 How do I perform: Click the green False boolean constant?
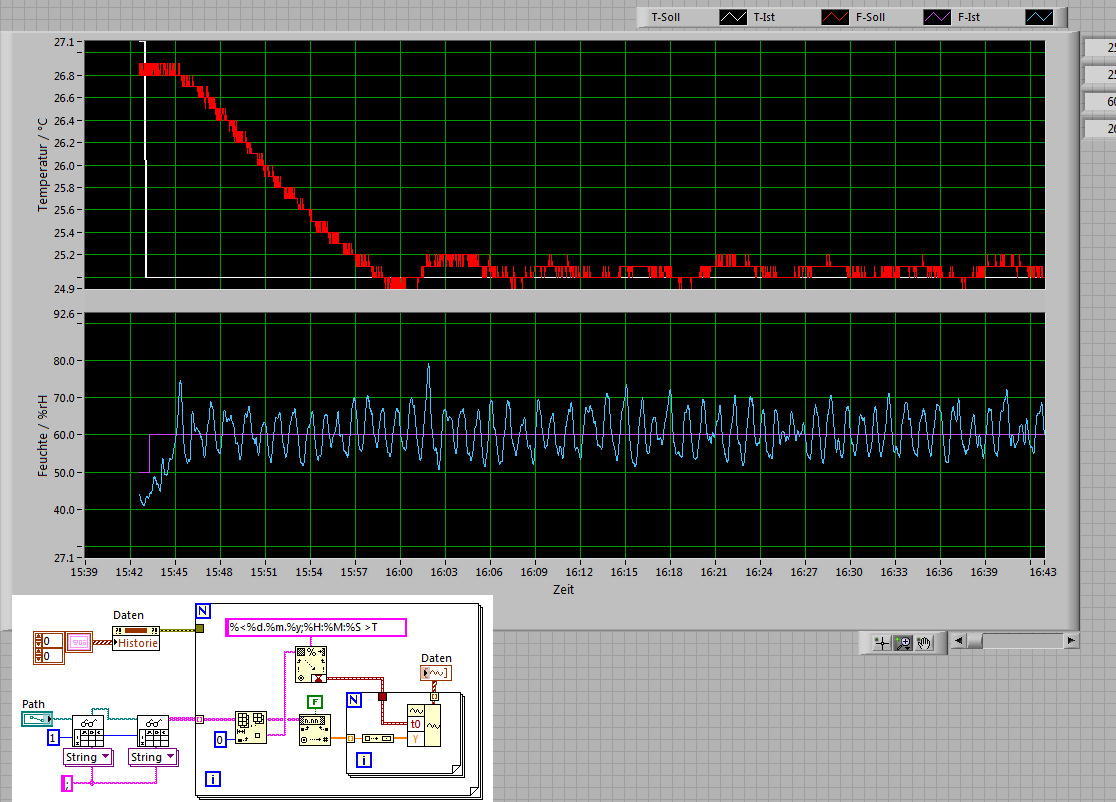pyautogui.click(x=314, y=701)
